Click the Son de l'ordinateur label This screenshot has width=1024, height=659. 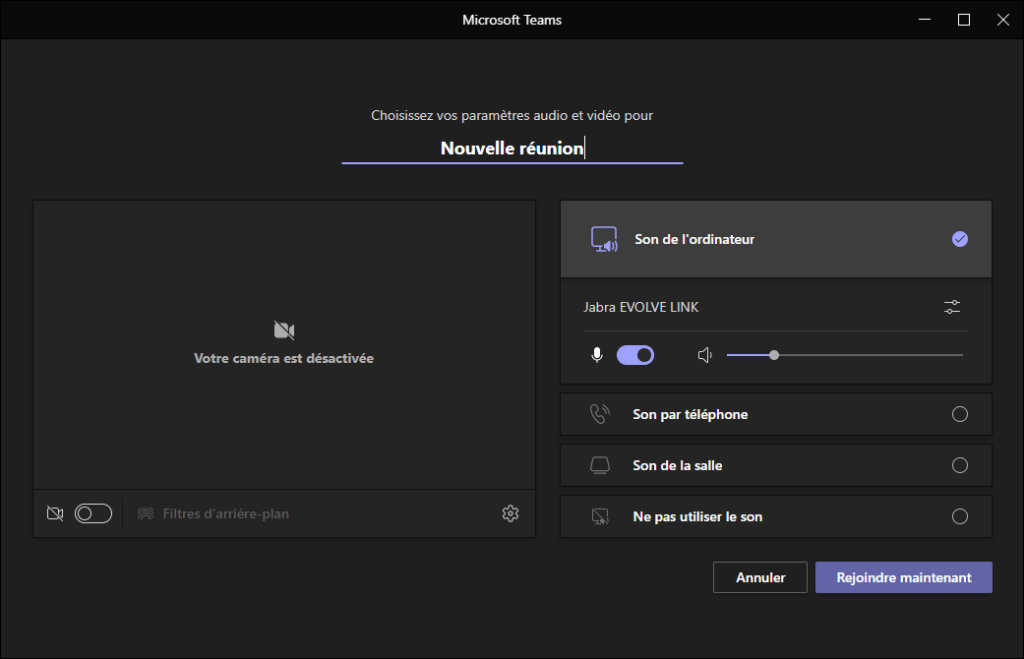694,239
